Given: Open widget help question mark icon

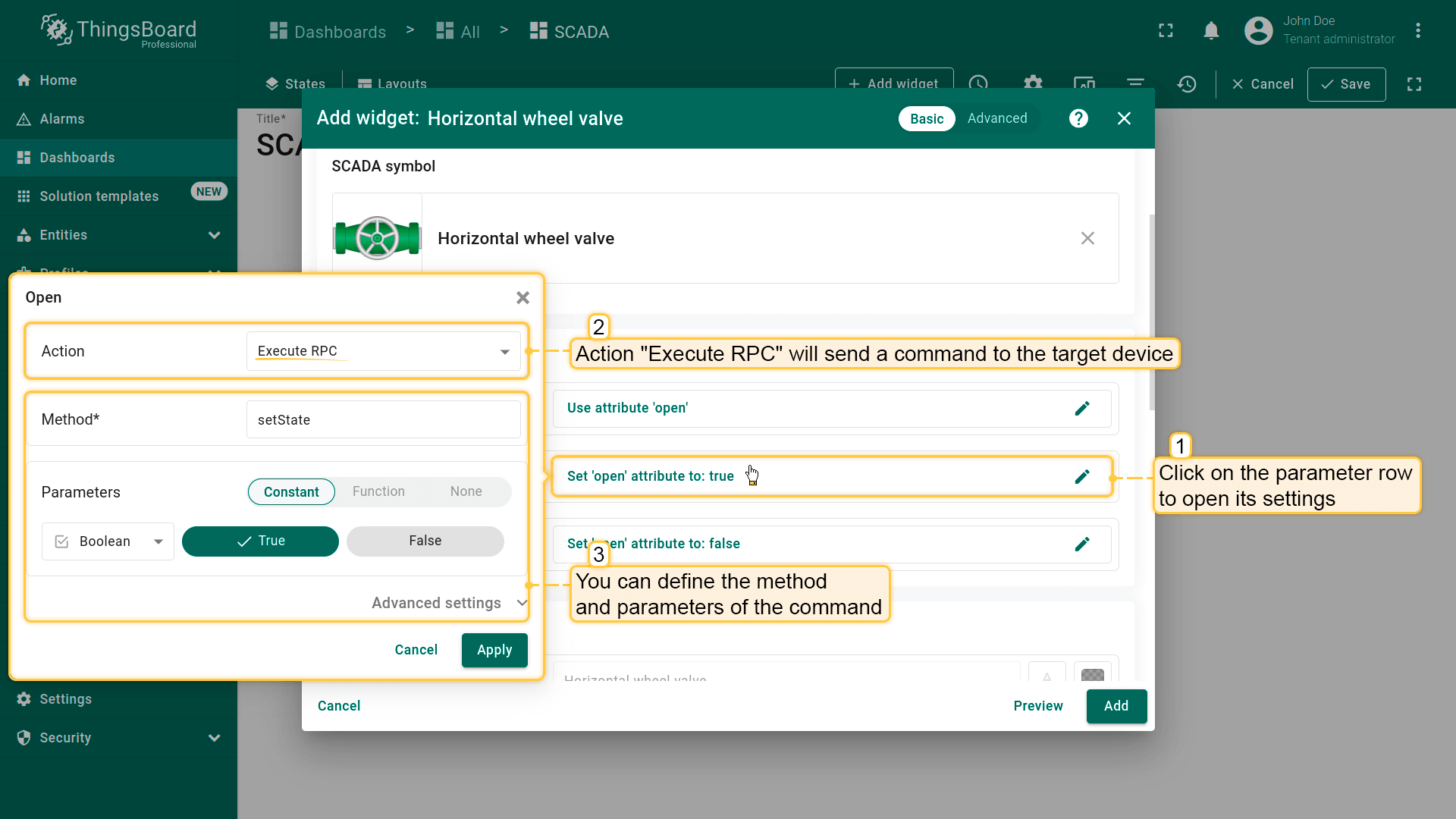Looking at the screenshot, I should 1078,118.
